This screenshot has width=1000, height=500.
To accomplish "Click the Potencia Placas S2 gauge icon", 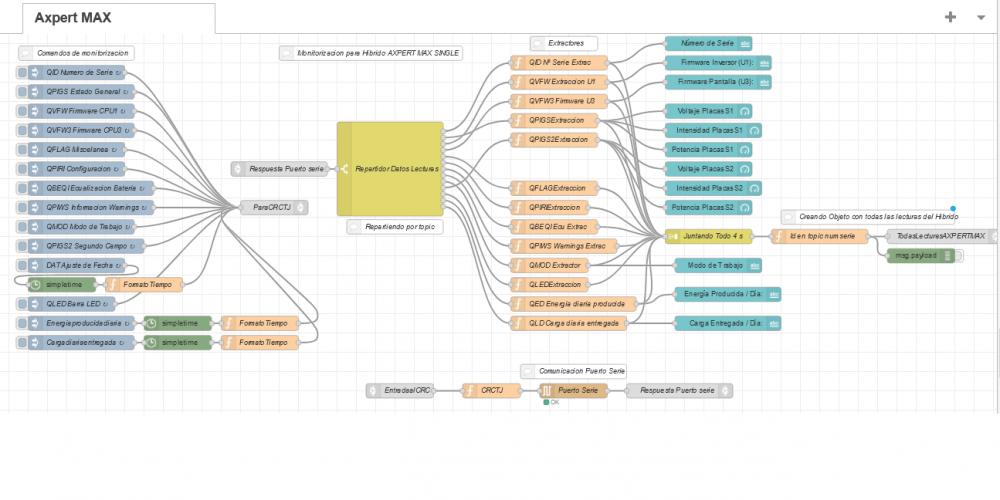I will (746, 207).
